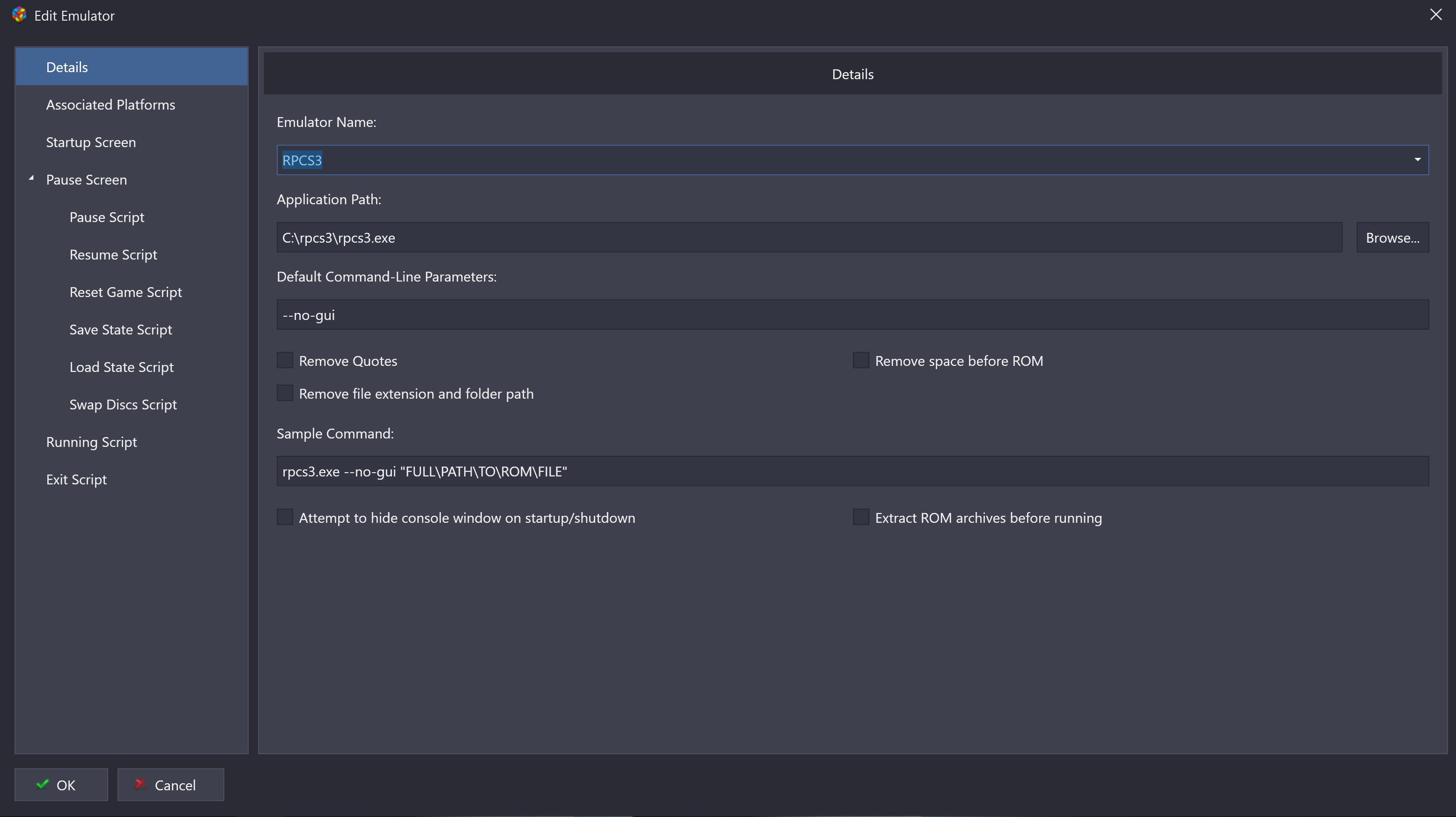Screen dimensions: 1456x817
Task: Click the Sample Command label
Action: 335,434
